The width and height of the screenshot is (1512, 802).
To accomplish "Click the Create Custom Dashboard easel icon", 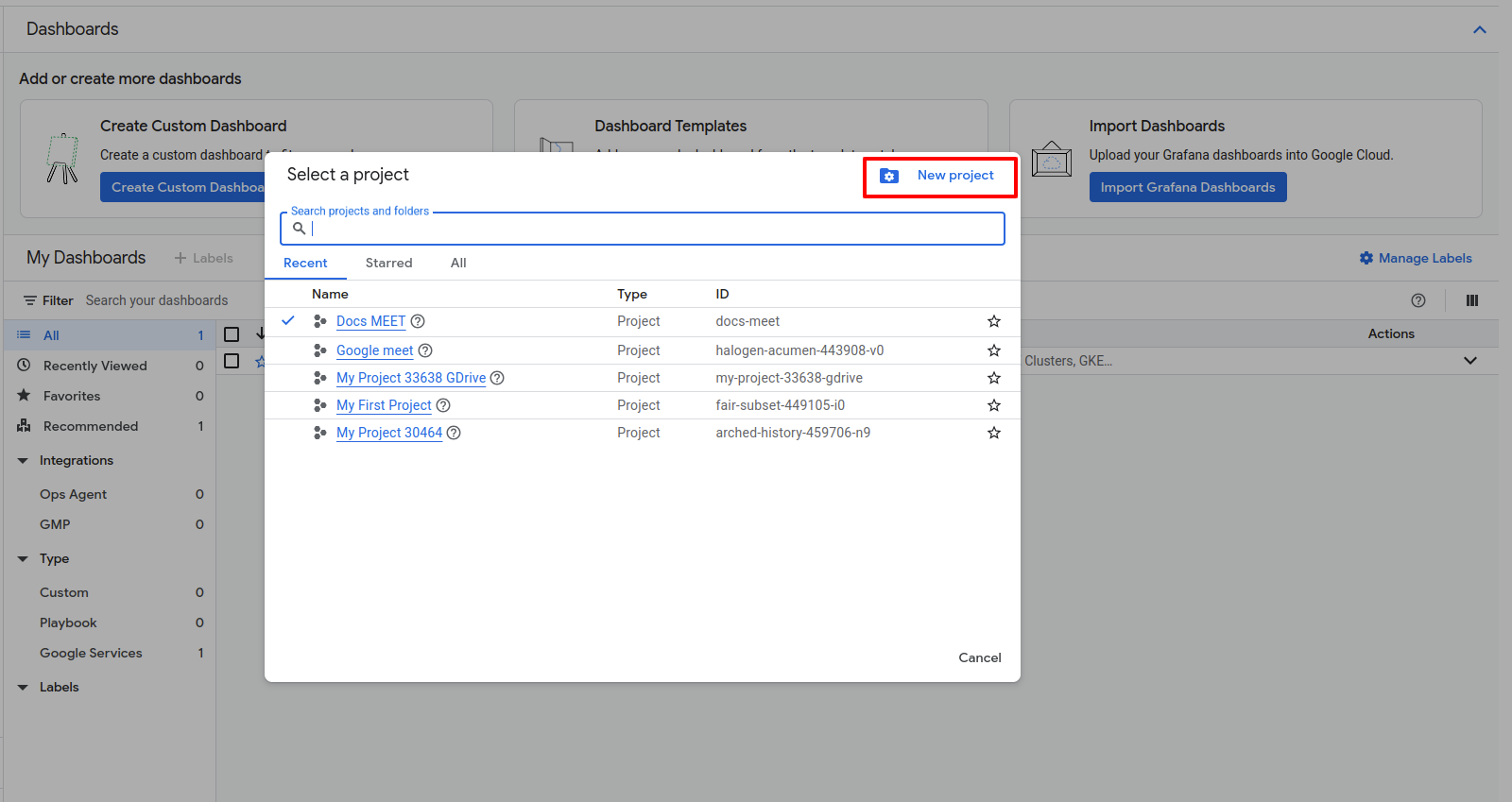I will (62, 159).
